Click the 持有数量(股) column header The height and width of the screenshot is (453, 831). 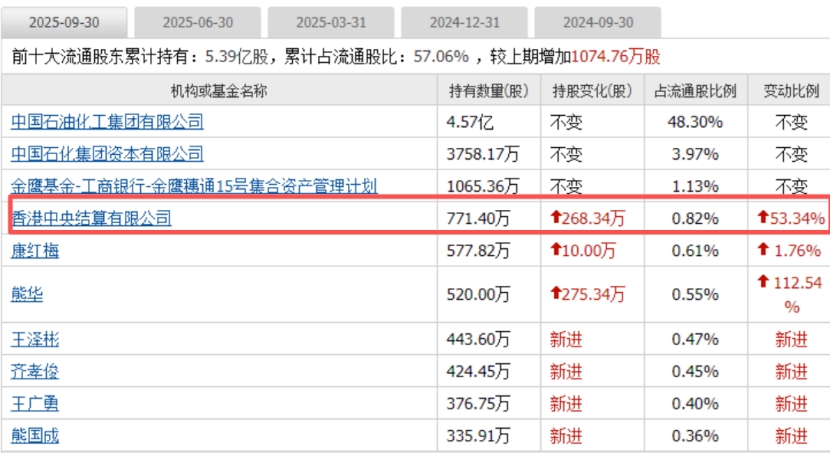click(489, 91)
